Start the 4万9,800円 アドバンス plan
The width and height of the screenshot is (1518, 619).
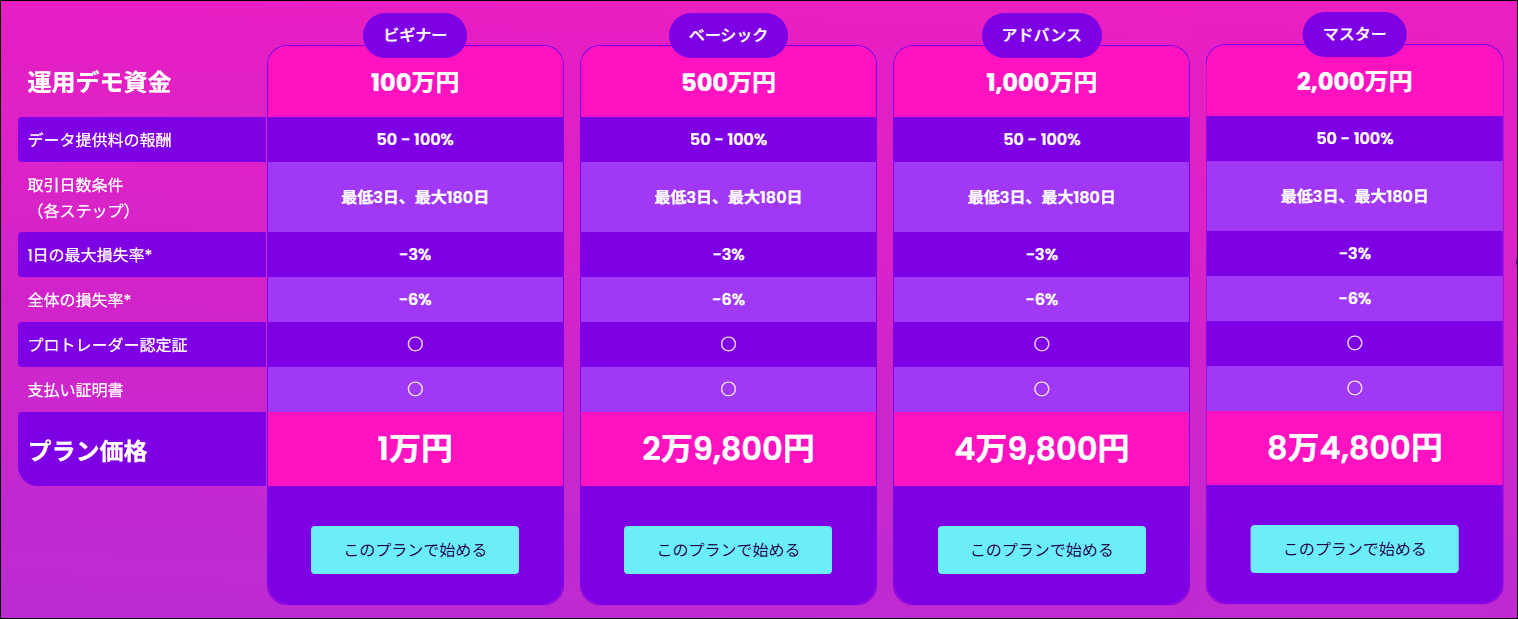1041,550
